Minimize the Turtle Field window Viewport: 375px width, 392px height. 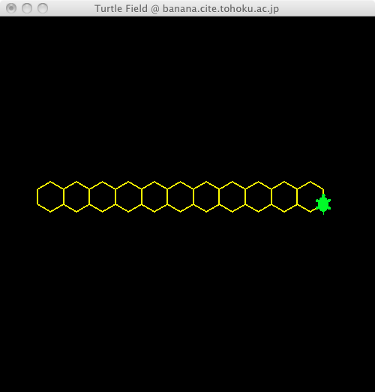click(x=27, y=8)
